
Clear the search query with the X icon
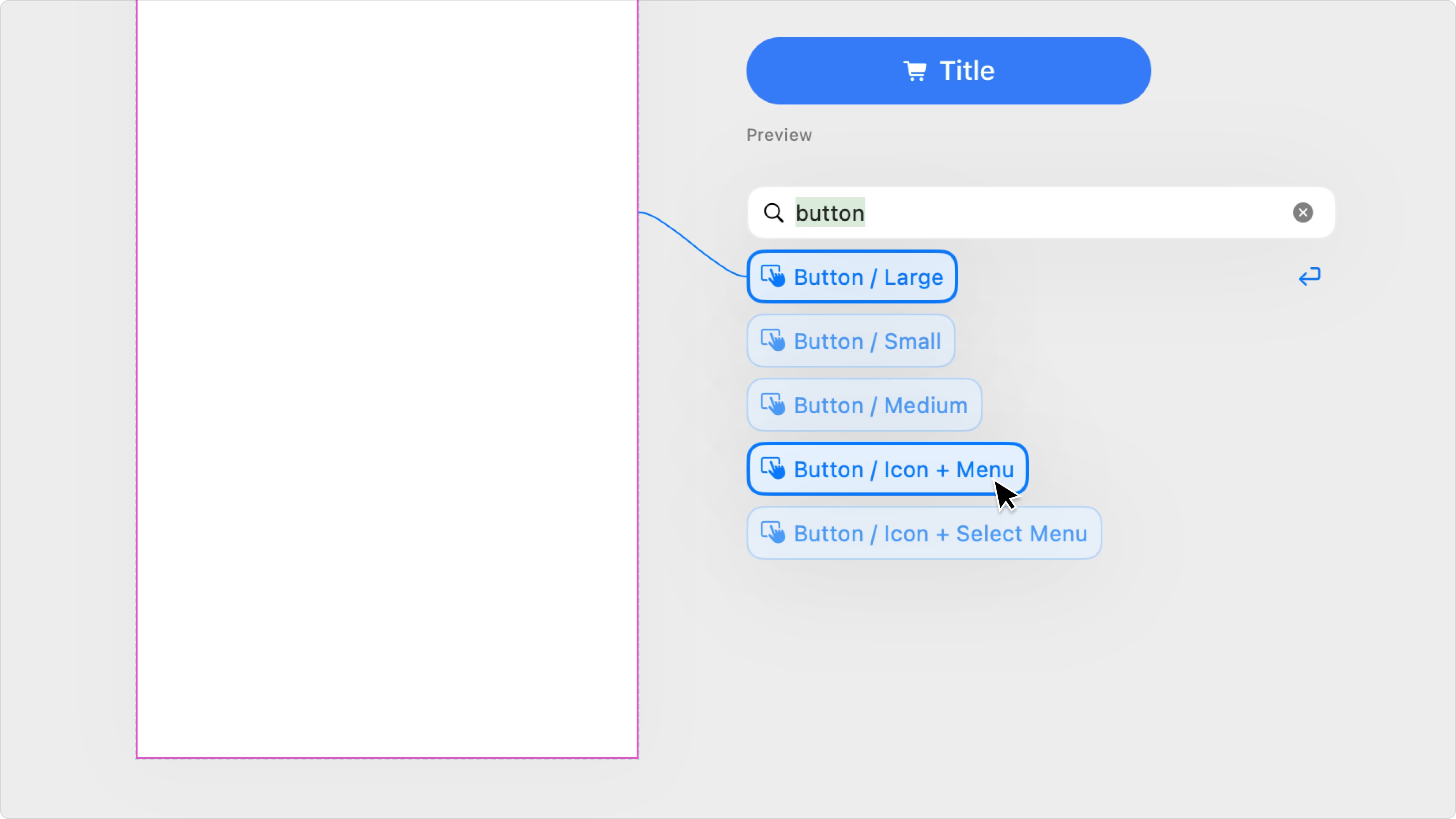(x=1303, y=212)
